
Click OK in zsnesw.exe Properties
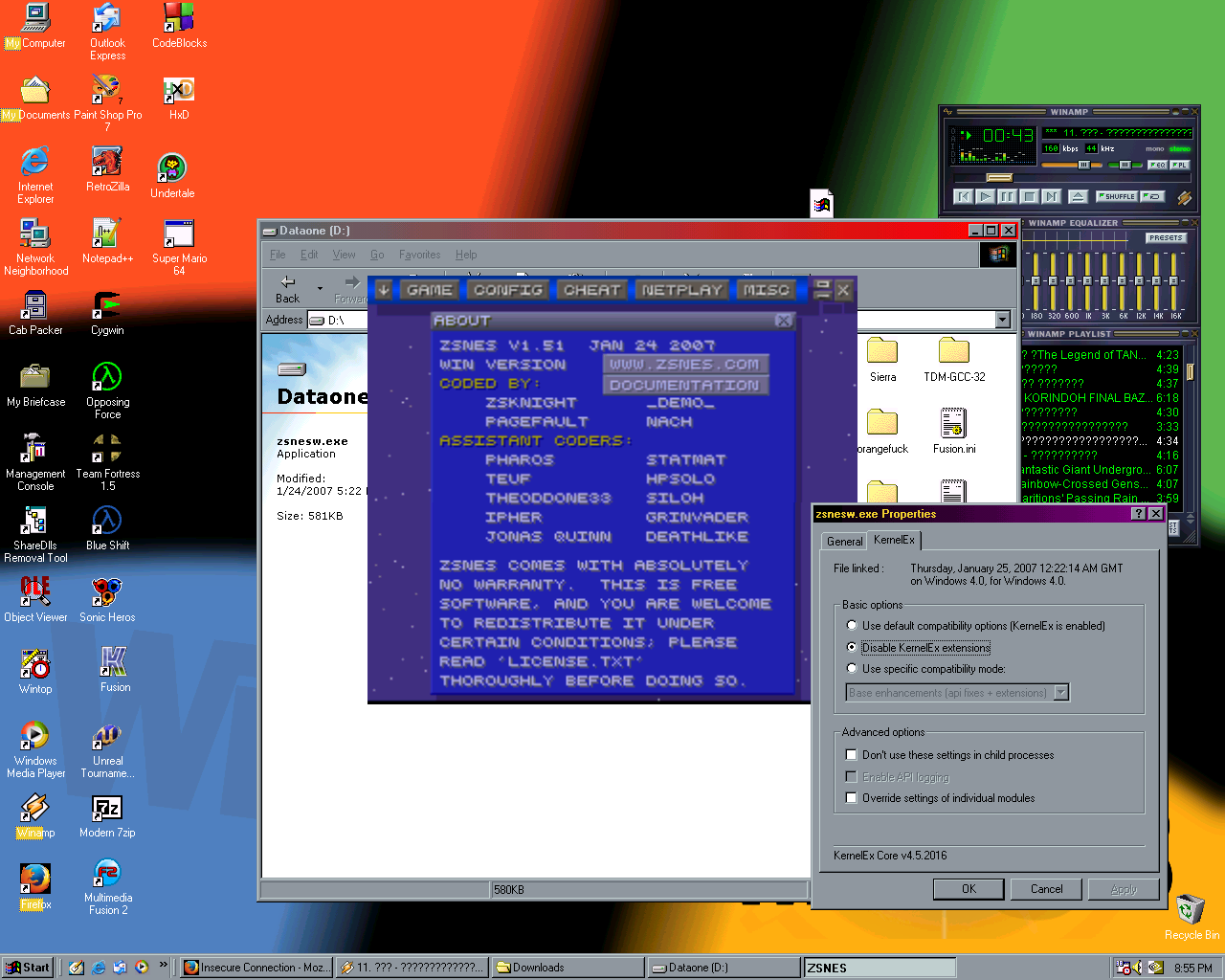click(x=969, y=889)
